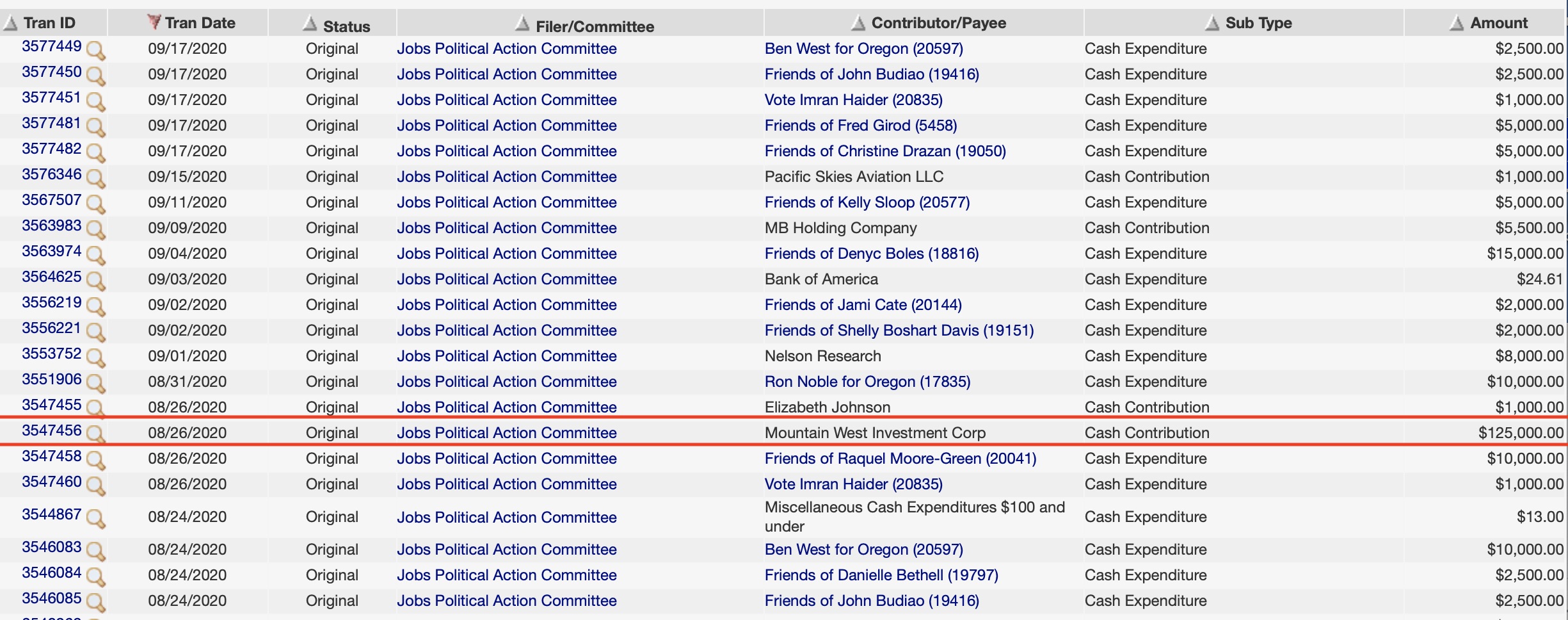Viewport: 1568px width, 620px height.
Task: Open Friends of Christine Drazan (19050) link
Action: coord(884,151)
